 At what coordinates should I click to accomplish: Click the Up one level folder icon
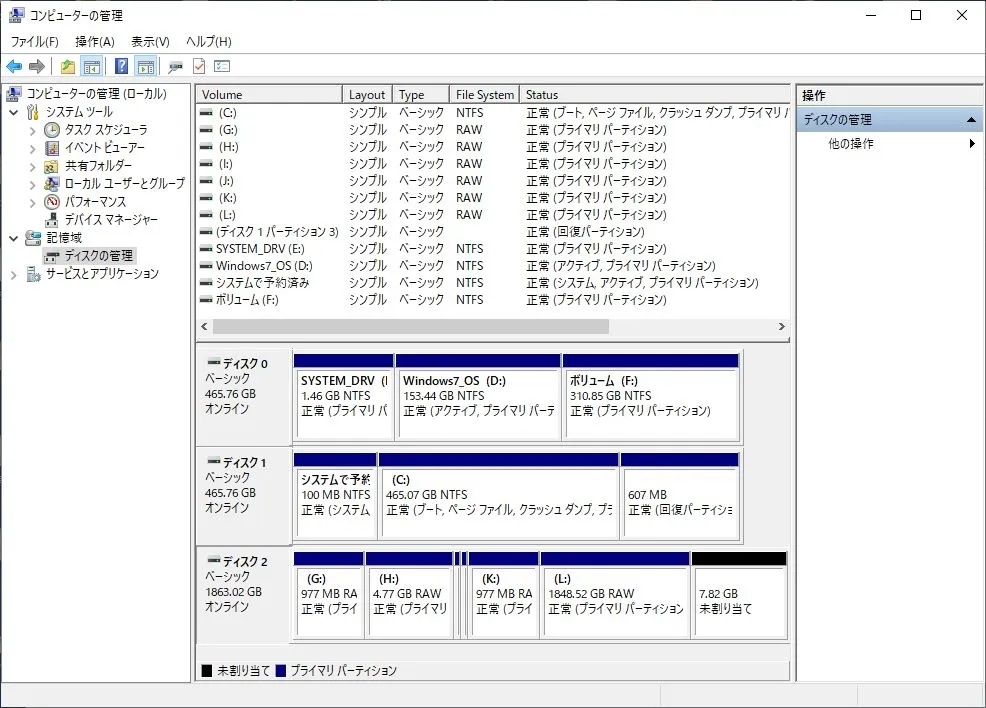tap(68, 66)
